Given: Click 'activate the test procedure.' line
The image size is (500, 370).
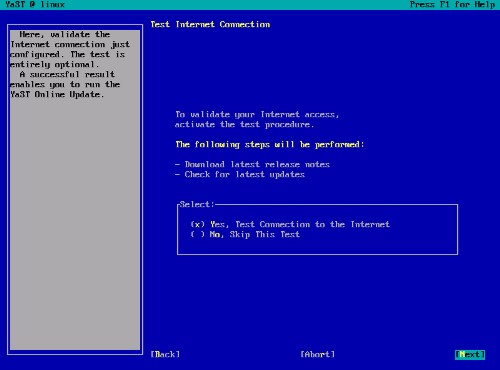Looking at the screenshot, I should 245,124.
